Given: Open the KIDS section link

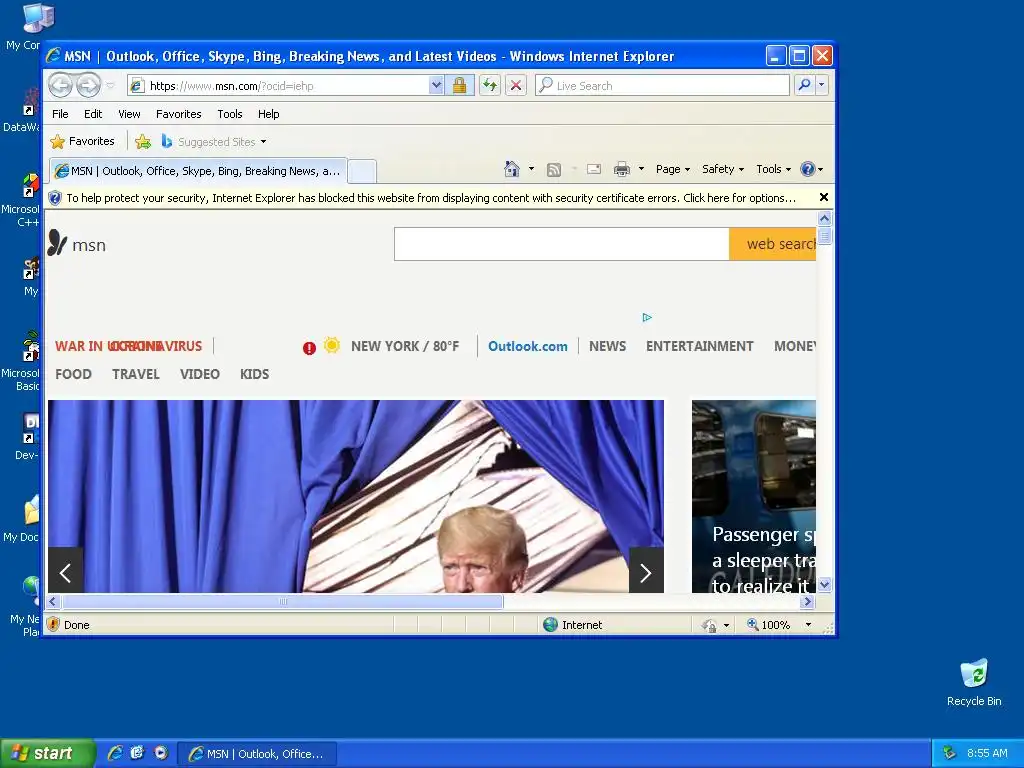Looking at the screenshot, I should (254, 374).
